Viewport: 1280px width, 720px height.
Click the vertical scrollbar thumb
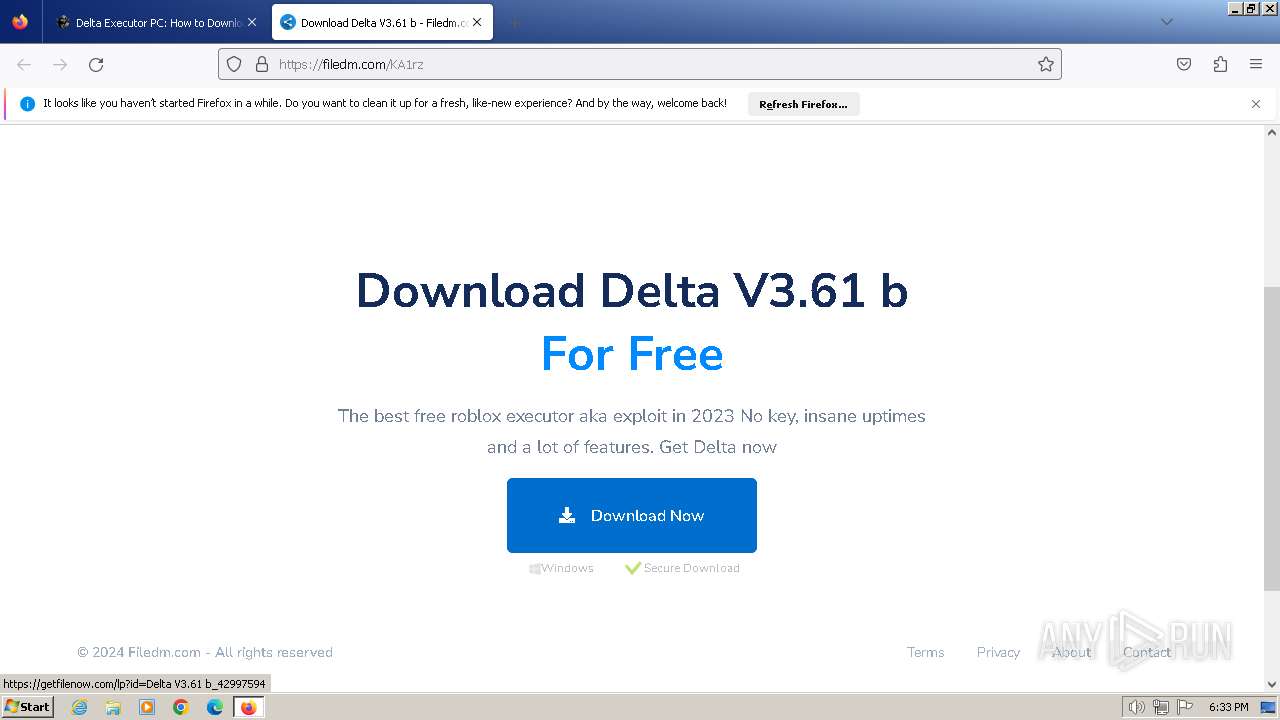pos(1272,440)
